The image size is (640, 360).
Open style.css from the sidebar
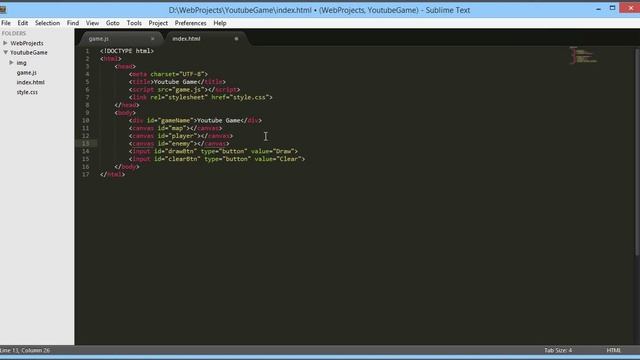pos(27,92)
